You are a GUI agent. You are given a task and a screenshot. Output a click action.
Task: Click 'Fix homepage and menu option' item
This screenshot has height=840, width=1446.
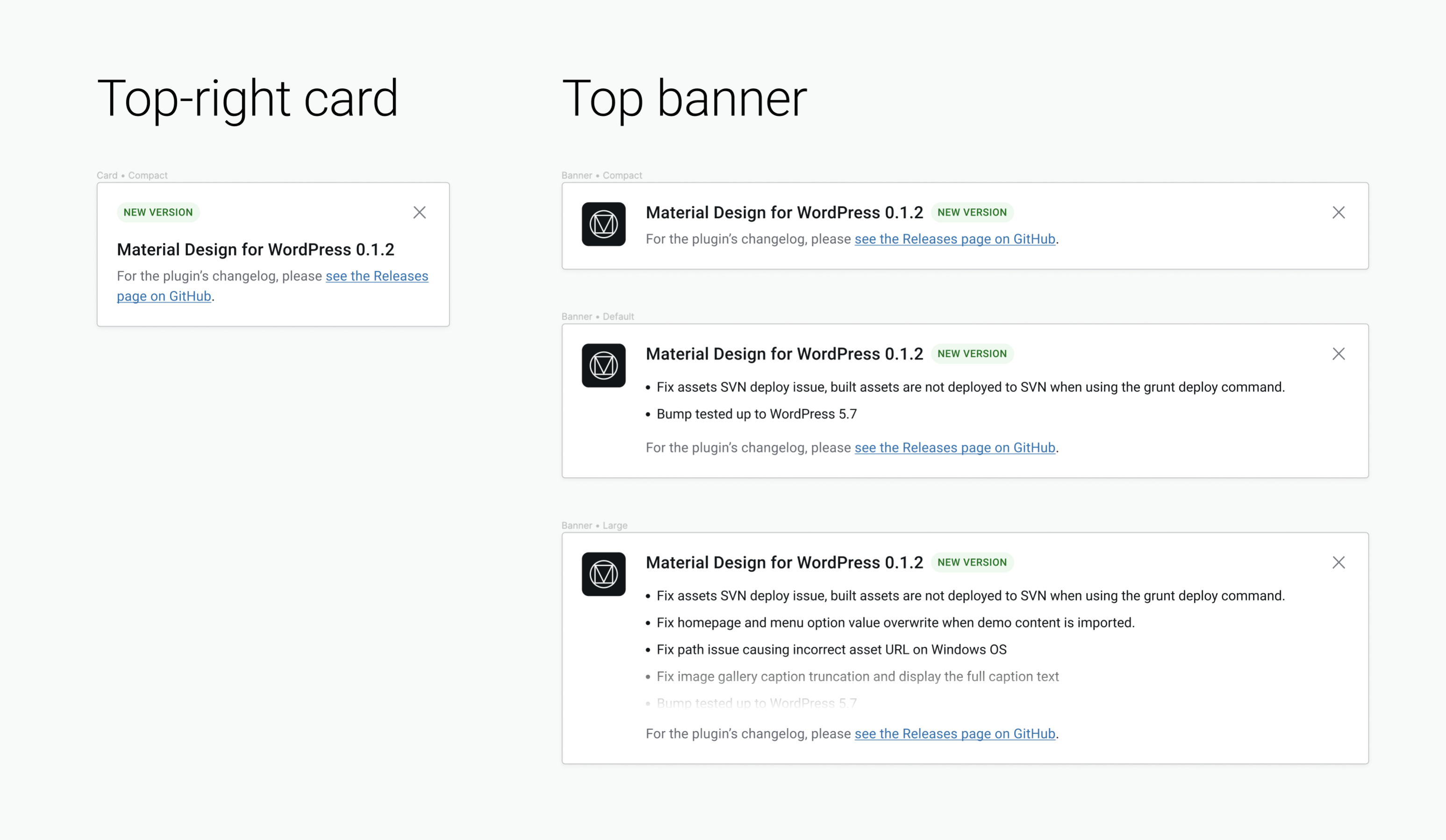pos(895,623)
